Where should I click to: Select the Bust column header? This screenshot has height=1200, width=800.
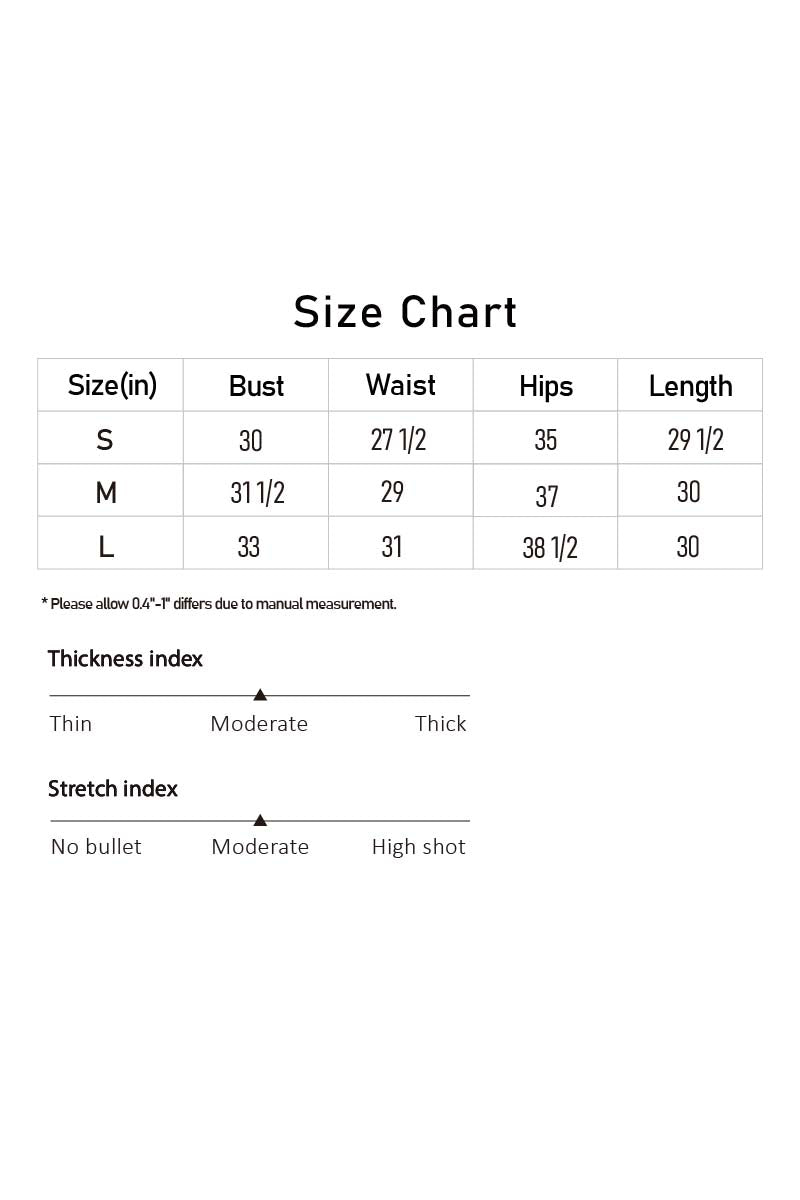click(257, 386)
